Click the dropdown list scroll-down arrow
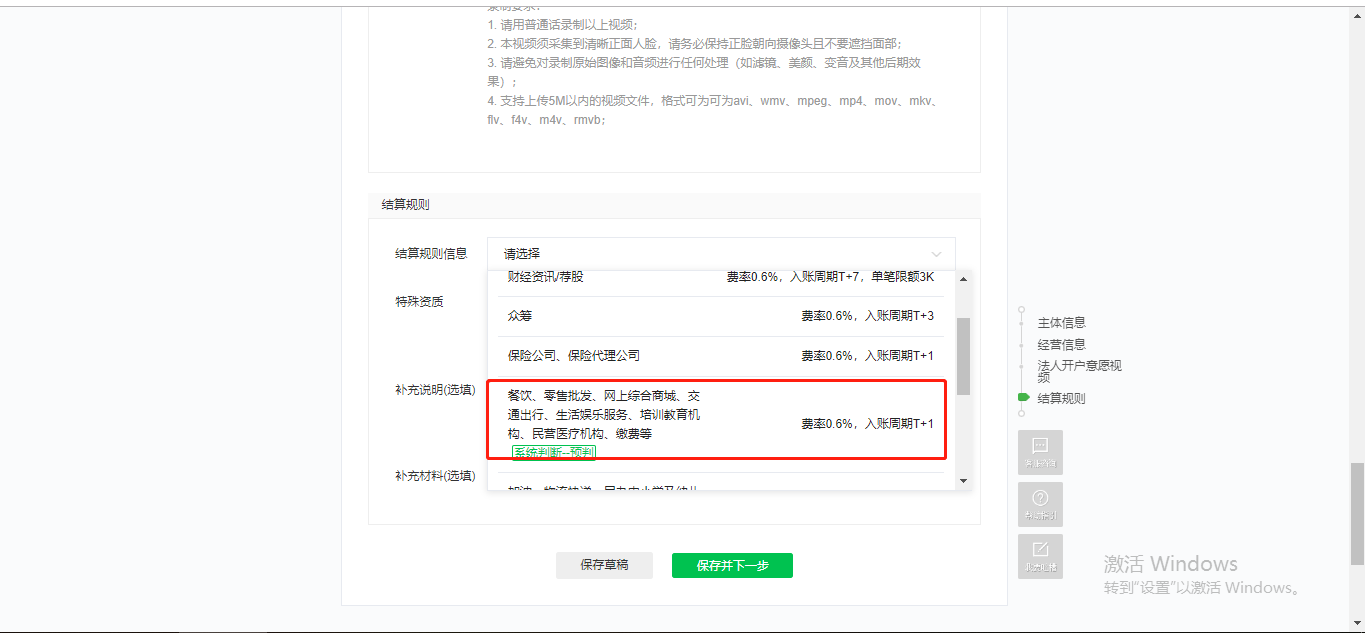 pos(963,481)
